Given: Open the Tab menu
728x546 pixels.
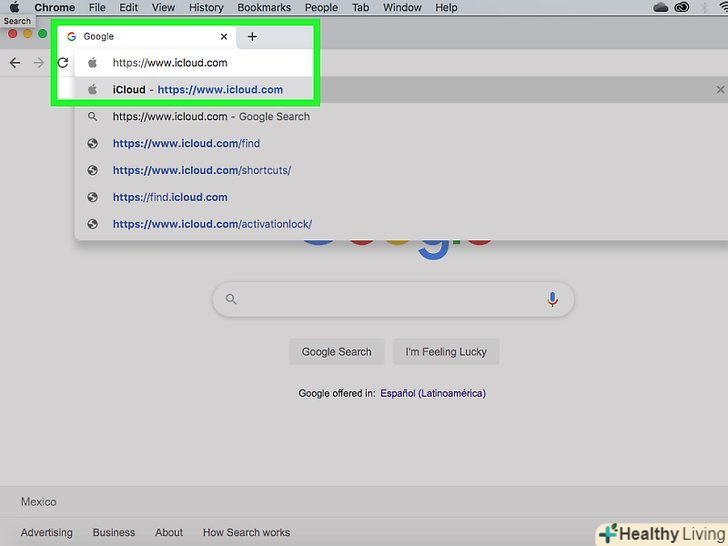Looking at the screenshot, I should (x=360, y=7).
